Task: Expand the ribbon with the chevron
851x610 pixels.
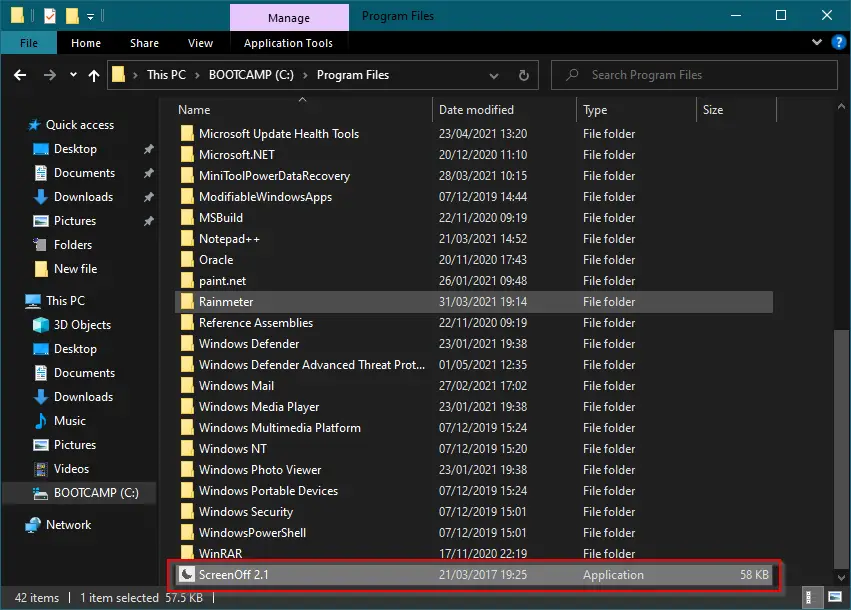Action: (817, 42)
